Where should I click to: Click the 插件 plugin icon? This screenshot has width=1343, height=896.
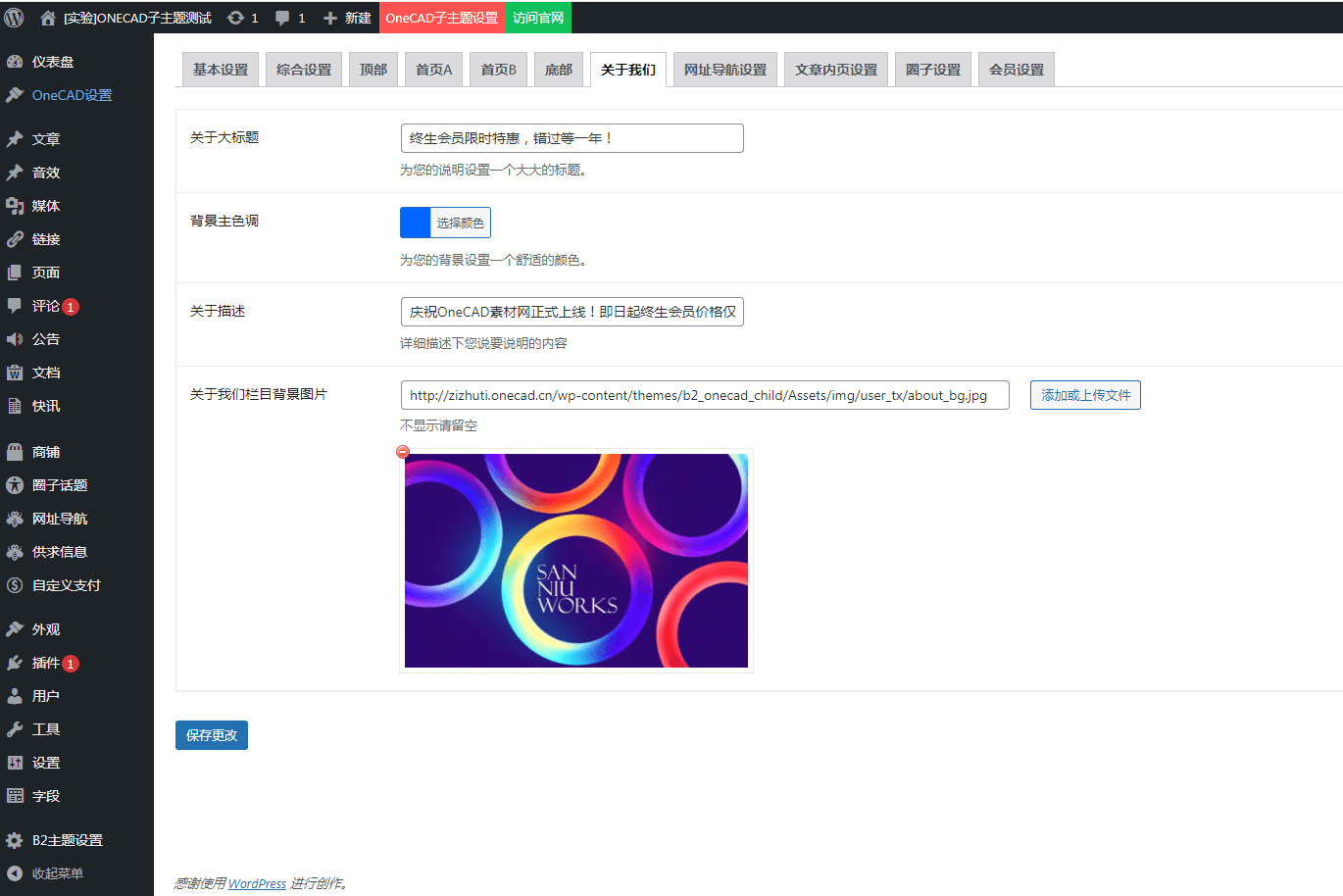pyautogui.click(x=15, y=663)
